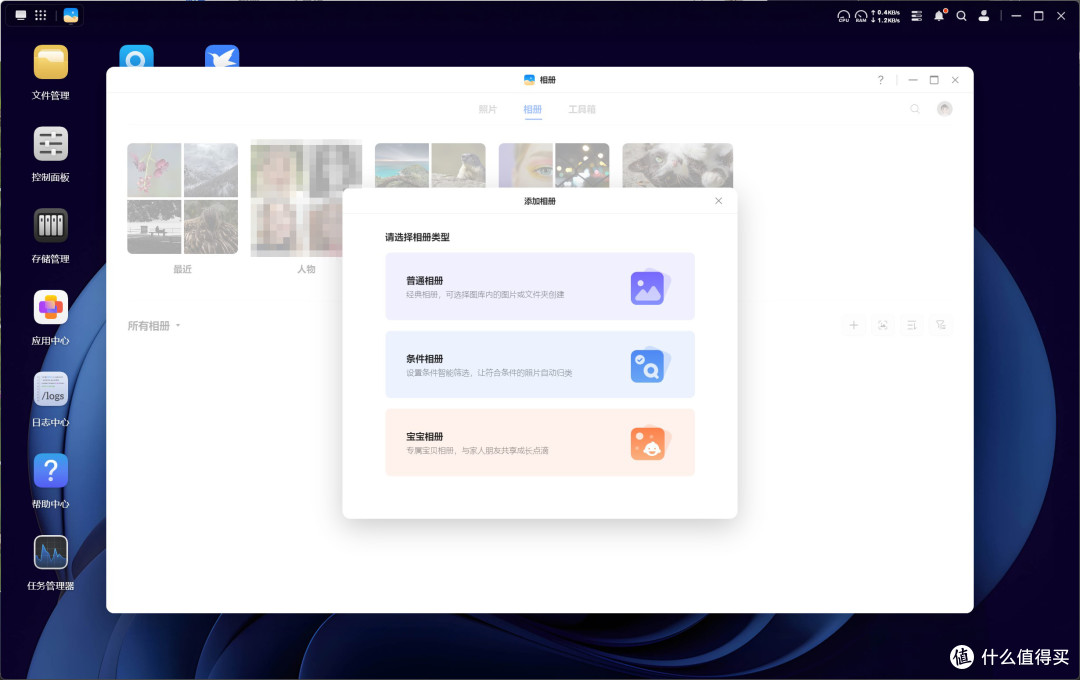Click the album app icon in top taskbar
Image resolution: width=1080 pixels, height=680 pixels.
tap(70, 15)
